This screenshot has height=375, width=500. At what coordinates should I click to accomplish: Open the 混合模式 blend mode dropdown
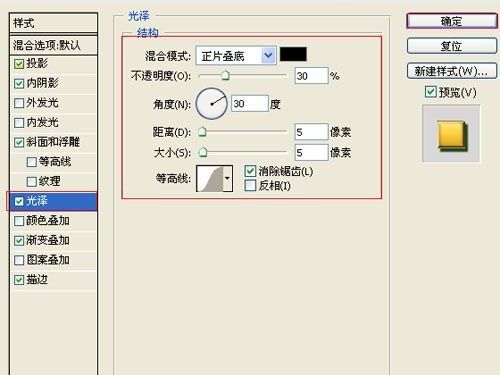tap(236, 55)
